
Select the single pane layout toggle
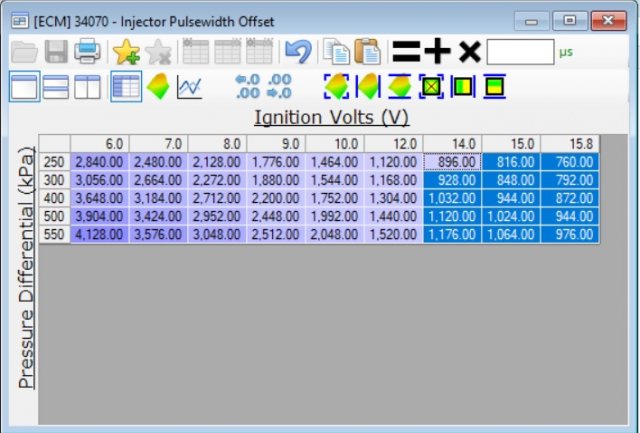(x=24, y=87)
